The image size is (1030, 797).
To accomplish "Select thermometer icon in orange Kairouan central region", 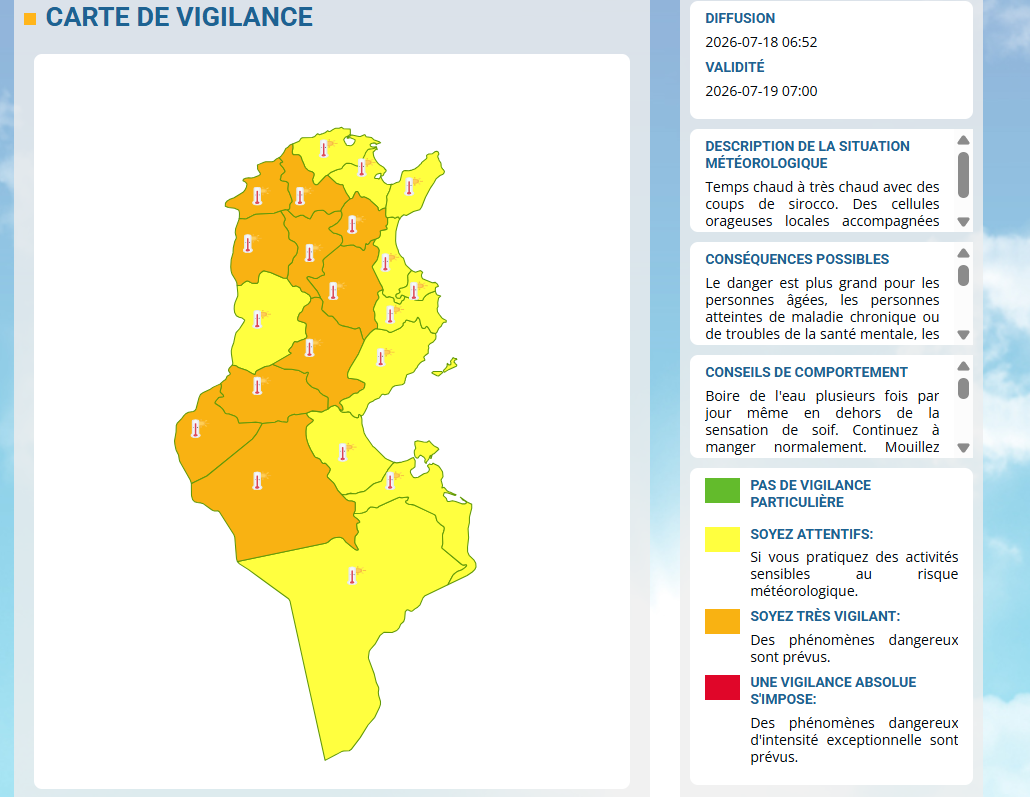I will point(333,290).
